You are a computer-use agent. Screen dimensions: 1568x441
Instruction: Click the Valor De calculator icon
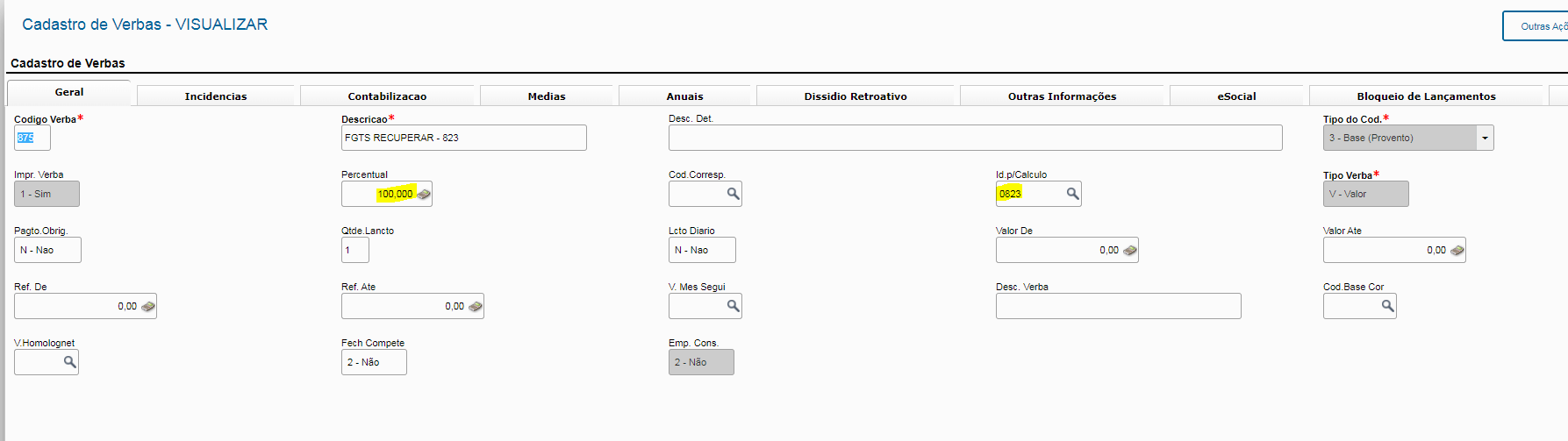[x=1130, y=250]
